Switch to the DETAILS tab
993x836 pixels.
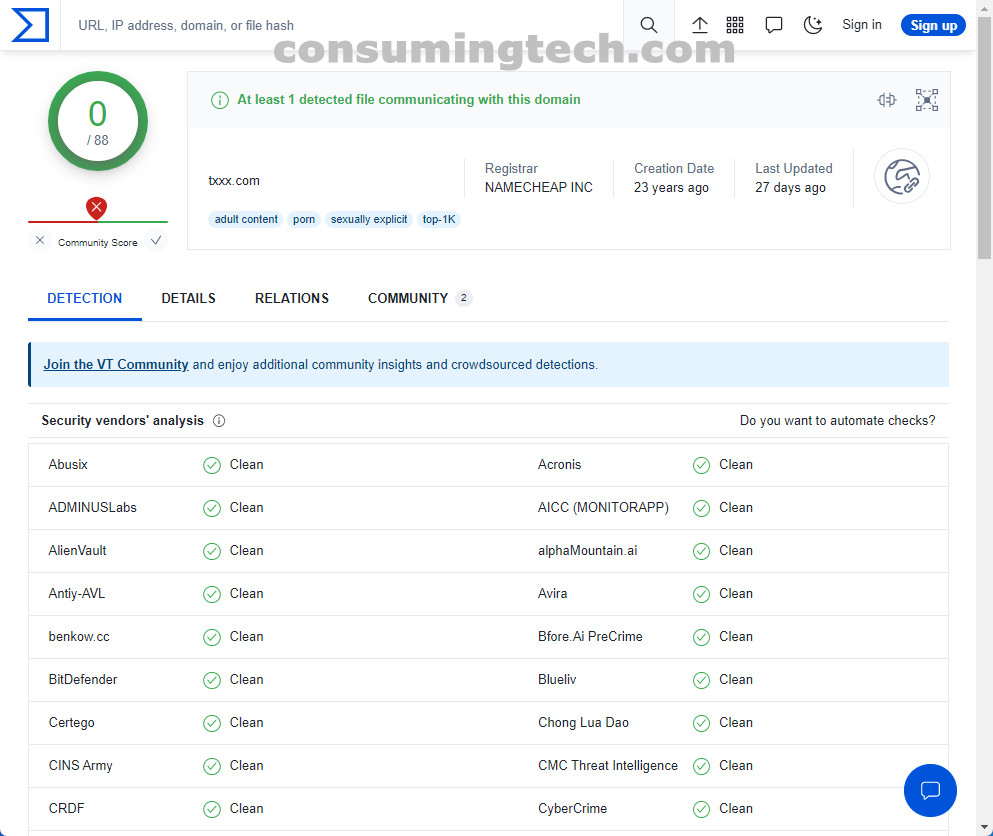click(x=188, y=298)
